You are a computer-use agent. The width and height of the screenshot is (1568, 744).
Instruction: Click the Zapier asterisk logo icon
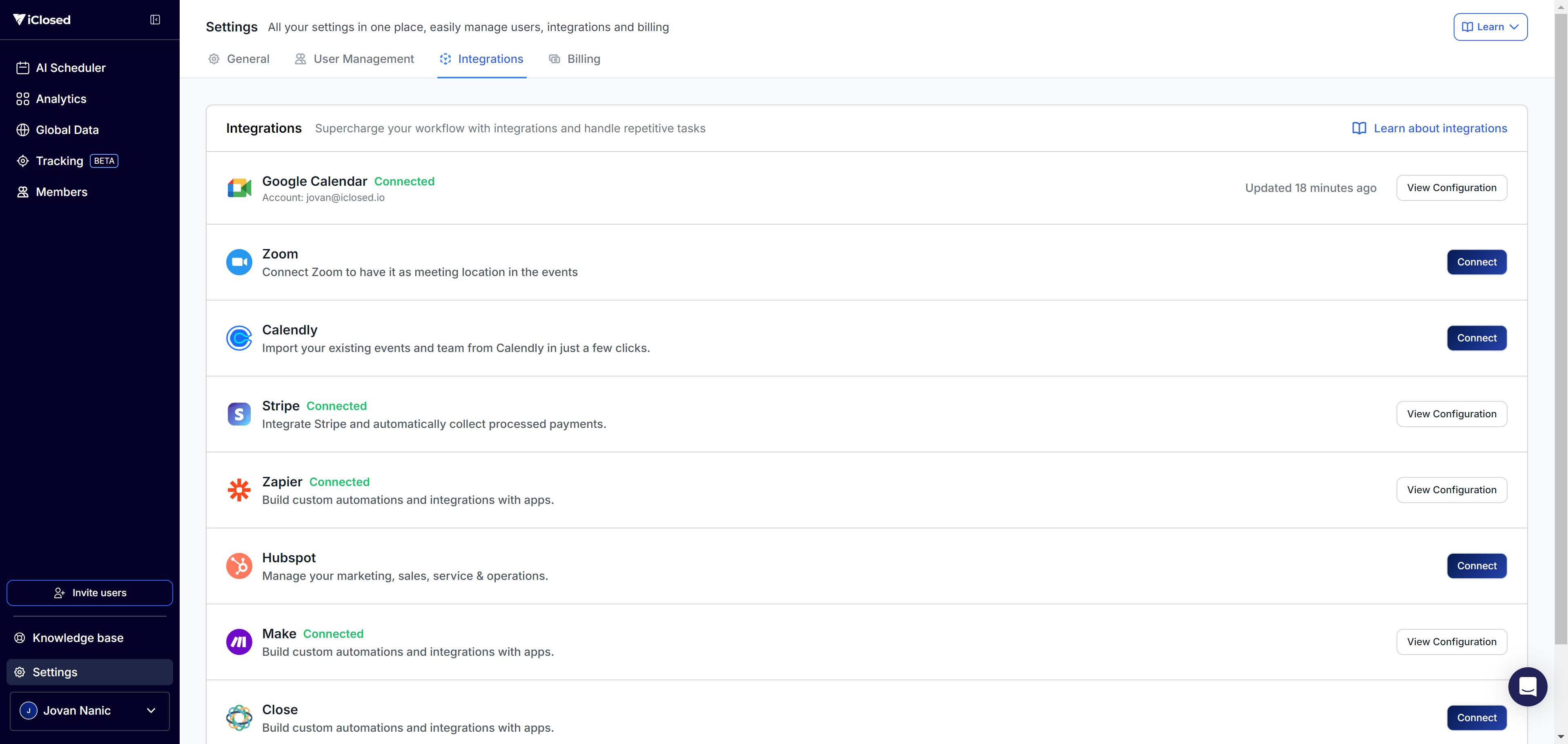pos(239,490)
